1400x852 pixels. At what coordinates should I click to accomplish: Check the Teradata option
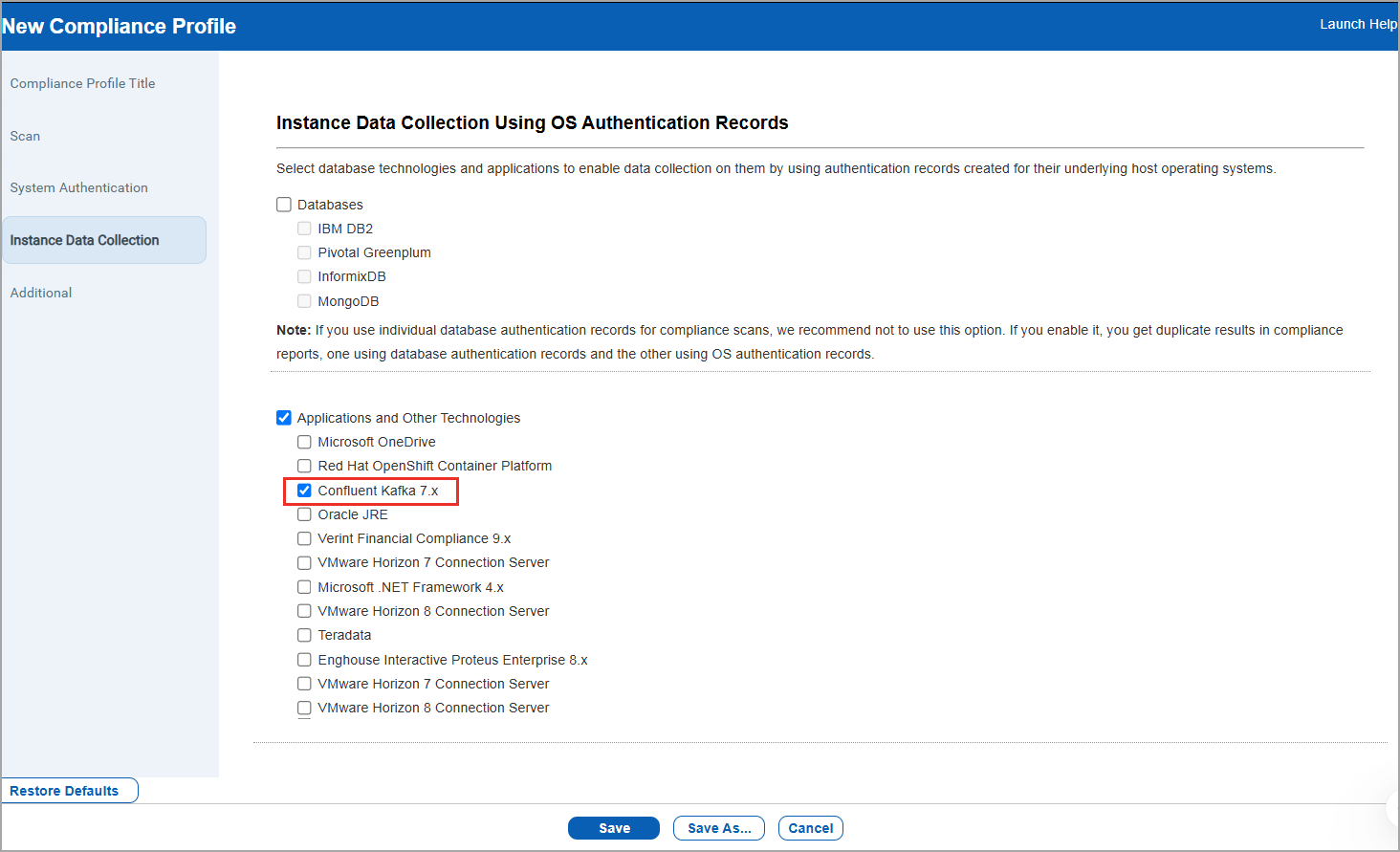pyautogui.click(x=304, y=634)
